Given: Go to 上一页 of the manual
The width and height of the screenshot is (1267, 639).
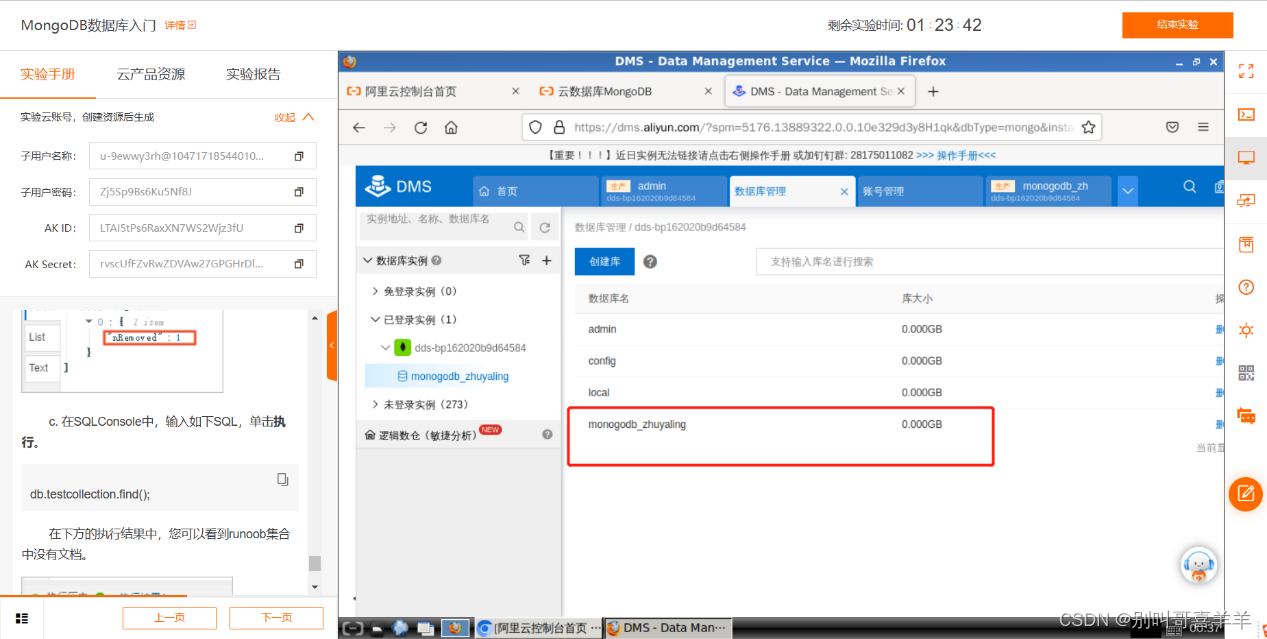Looking at the screenshot, I should coord(169,618).
